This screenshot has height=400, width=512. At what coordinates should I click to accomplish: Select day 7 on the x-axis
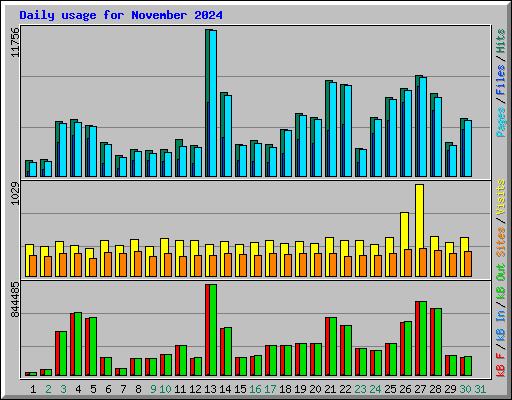click(123, 389)
